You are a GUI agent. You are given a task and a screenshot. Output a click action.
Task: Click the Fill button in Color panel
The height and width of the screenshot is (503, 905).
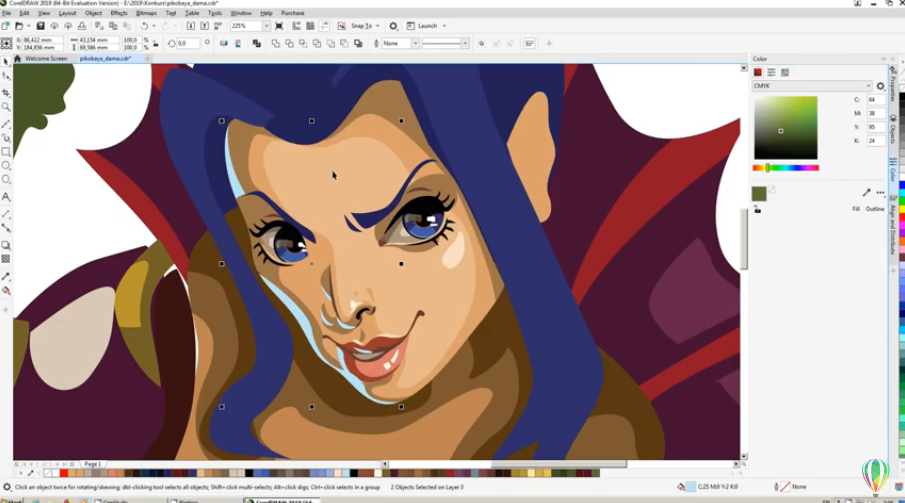tap(856, 209)
